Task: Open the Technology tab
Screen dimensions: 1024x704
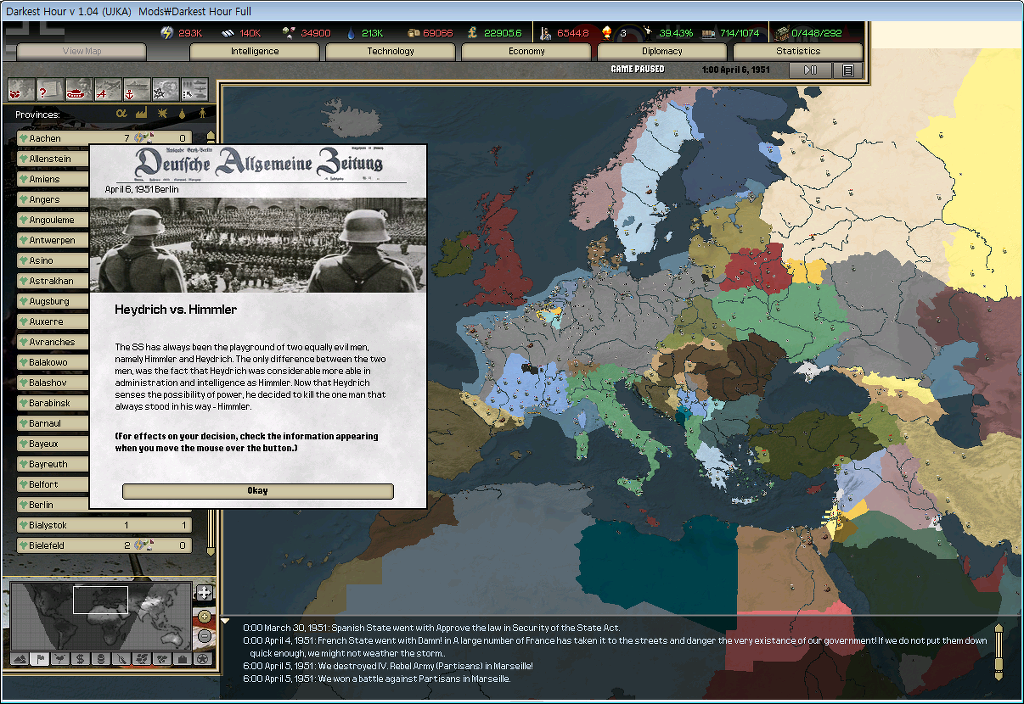Action: [x=391, y=51]
